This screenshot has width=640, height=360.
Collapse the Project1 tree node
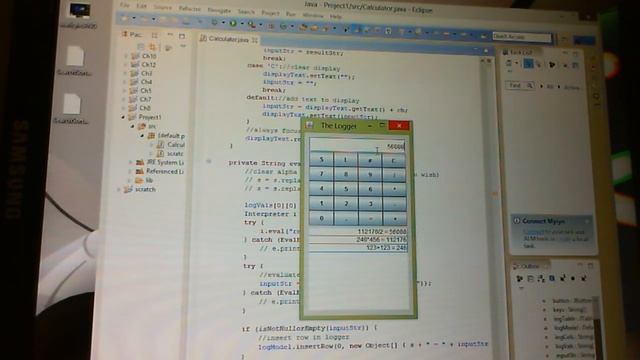(123, 117)
